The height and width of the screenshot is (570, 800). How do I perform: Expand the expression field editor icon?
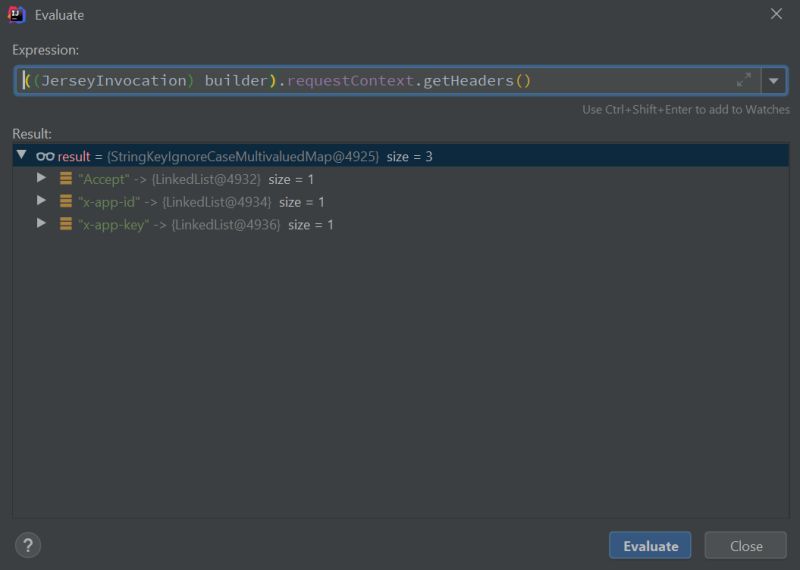[x=743, y=80]
